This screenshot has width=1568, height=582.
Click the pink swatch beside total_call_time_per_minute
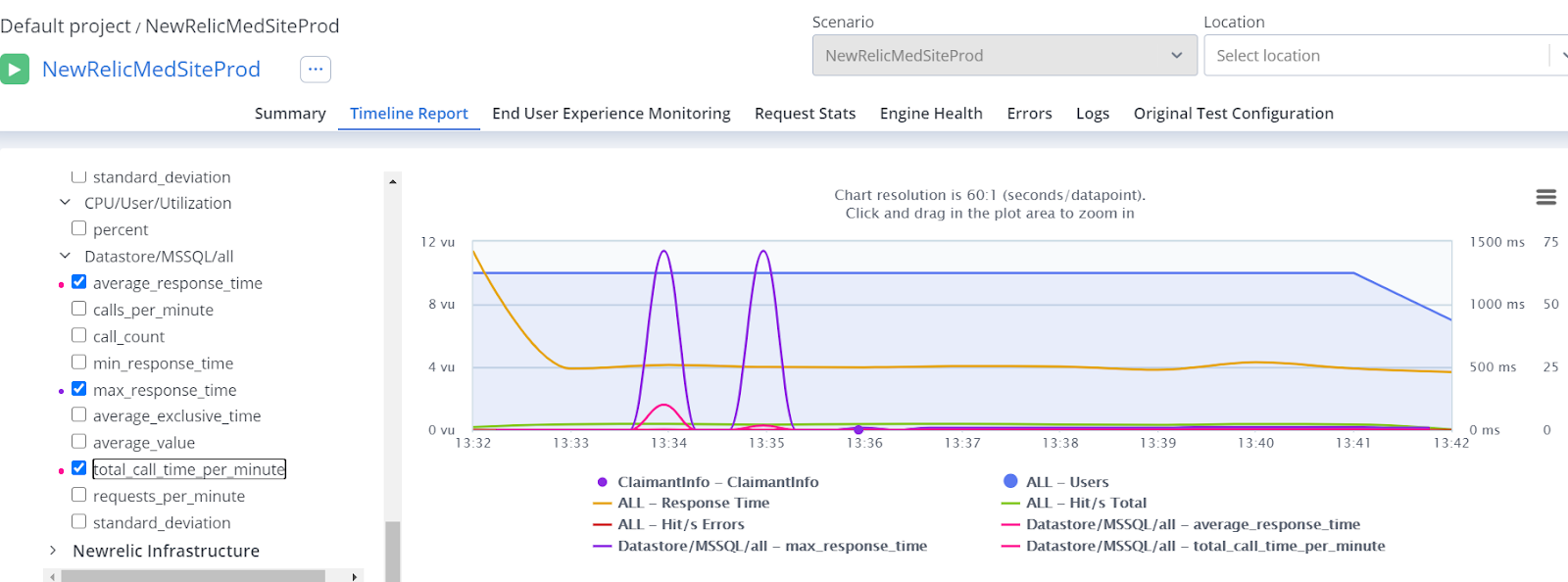coord(61,471)
